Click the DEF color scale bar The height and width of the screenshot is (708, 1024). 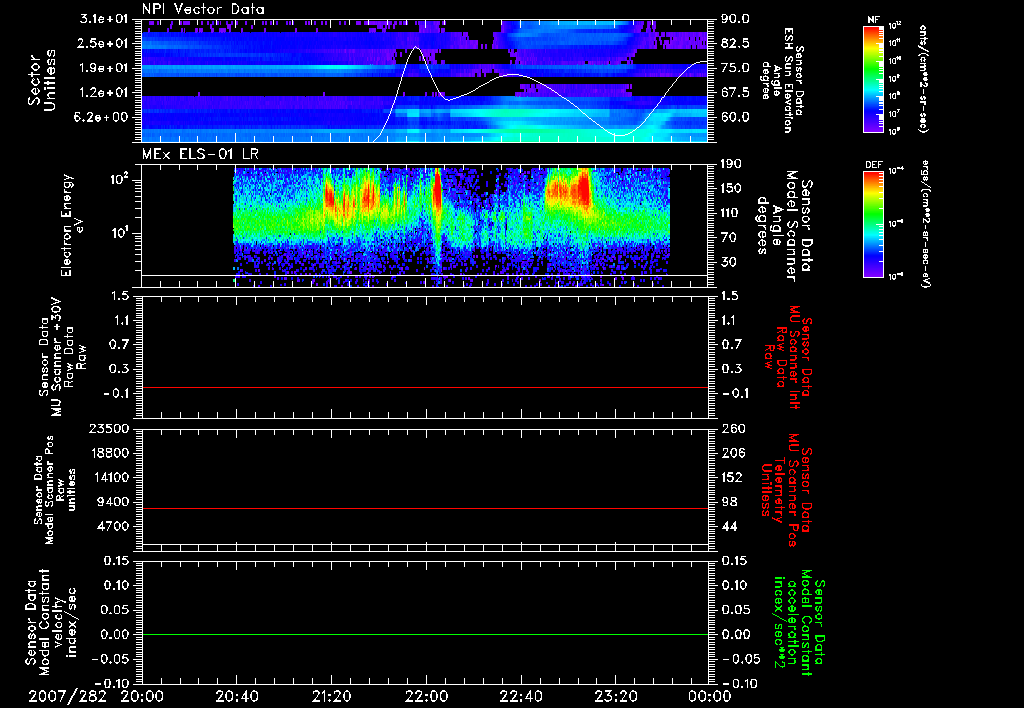click(873, 224)
